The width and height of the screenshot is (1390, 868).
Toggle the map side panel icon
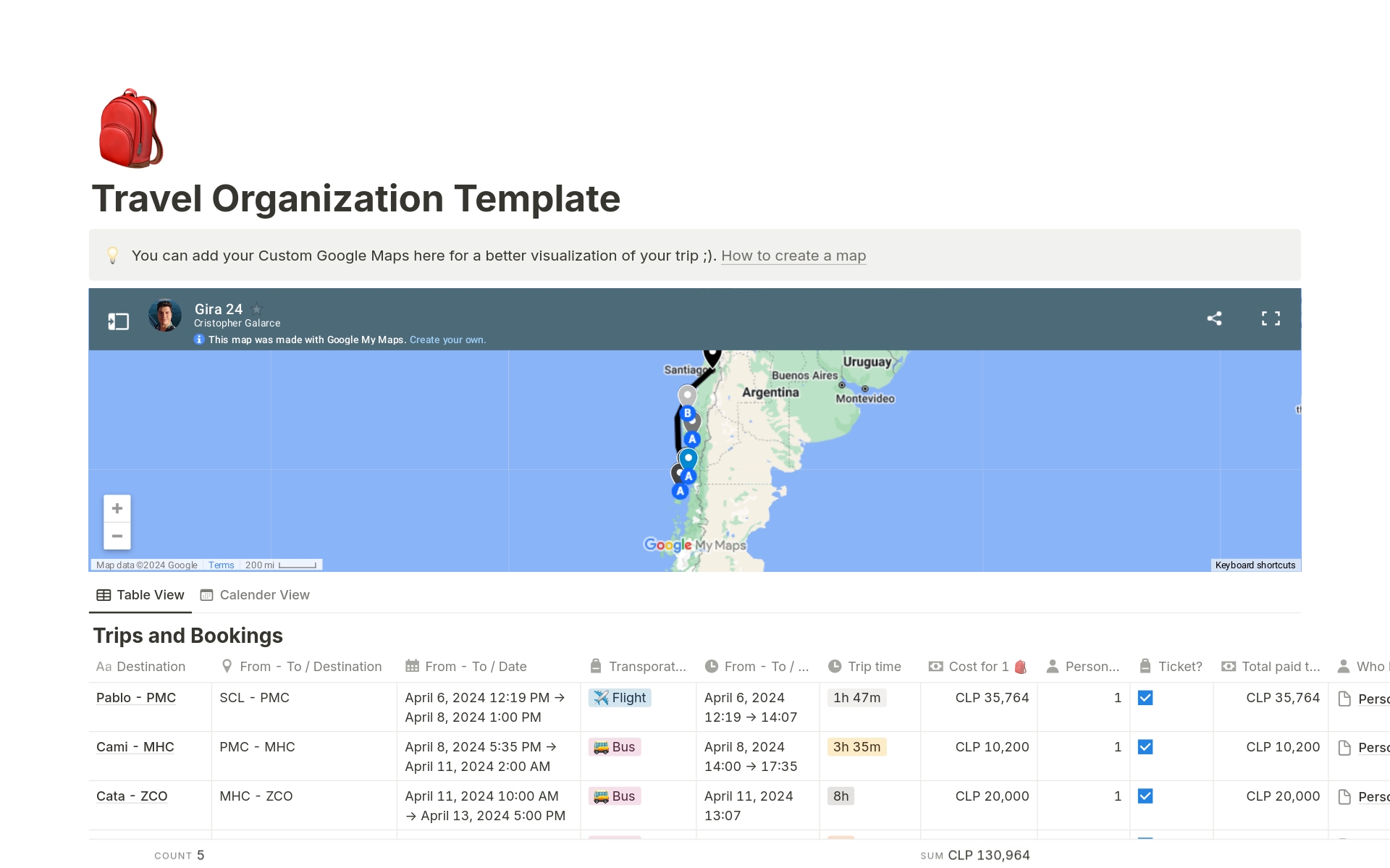pyautogui.click(x=119, y=320)
